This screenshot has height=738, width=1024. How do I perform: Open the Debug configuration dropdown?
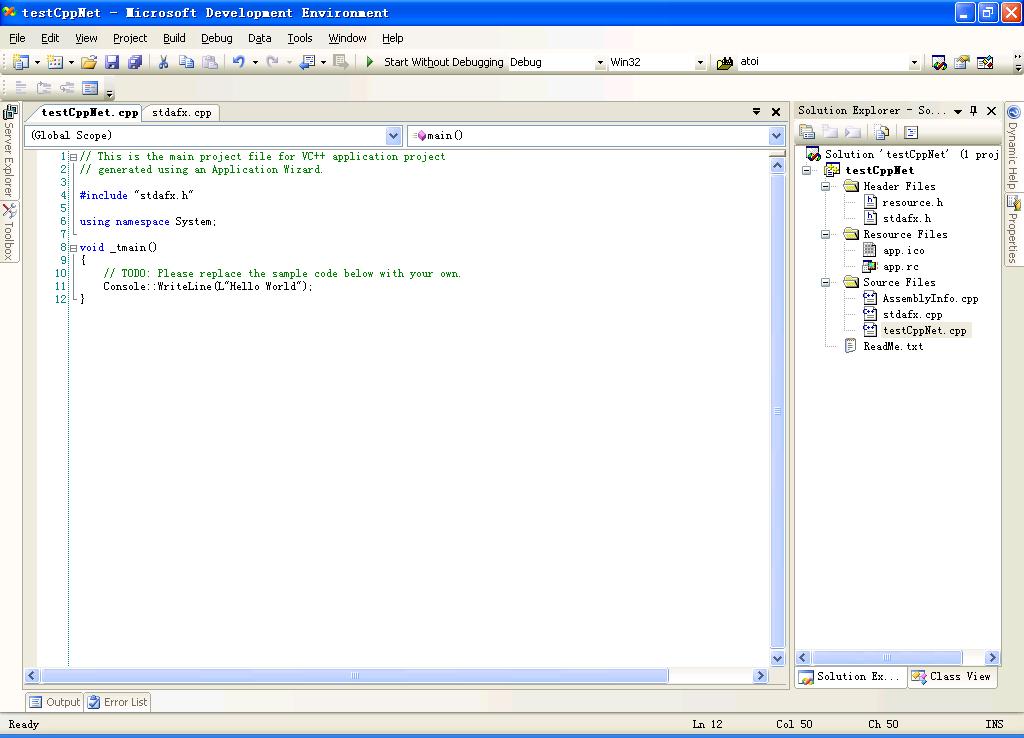coord(600,62)
